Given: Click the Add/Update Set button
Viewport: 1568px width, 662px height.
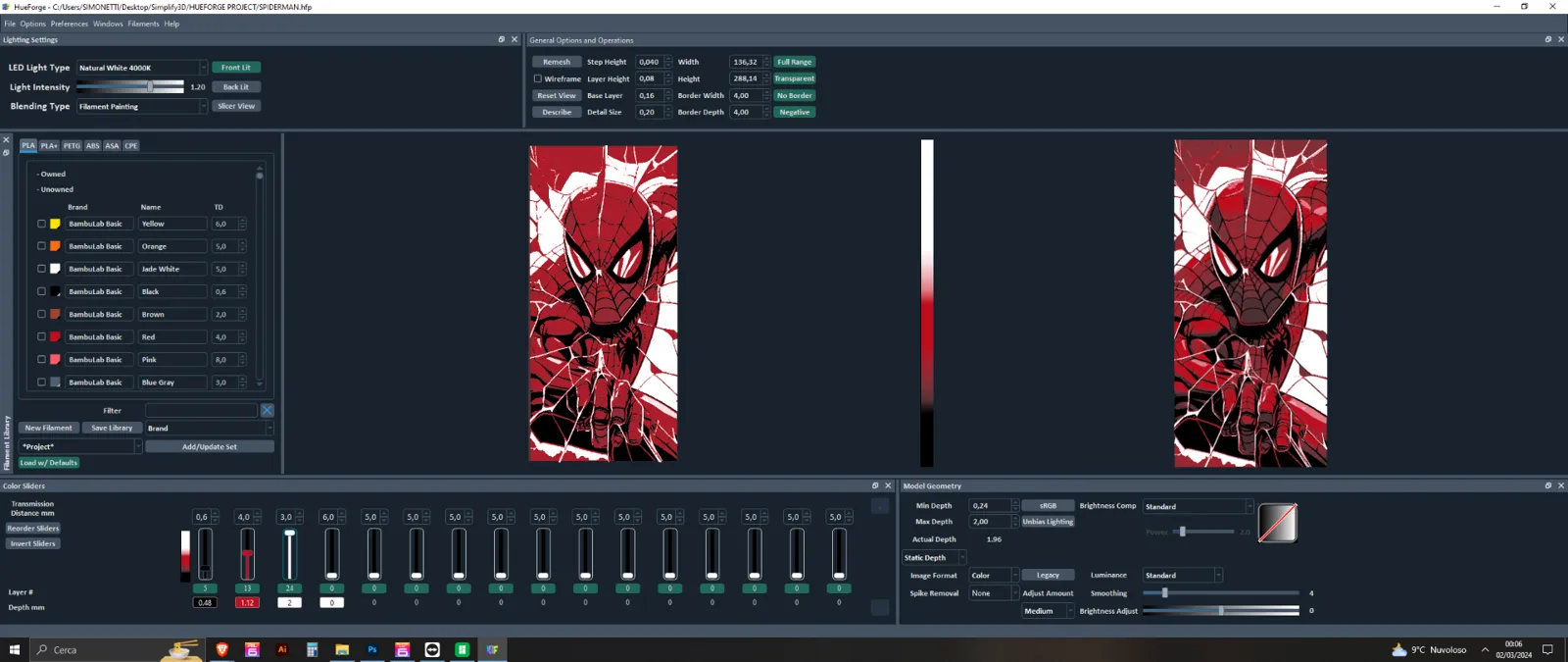Looking at the screenshot, I should pyautogui.click(x=210, y=446).
